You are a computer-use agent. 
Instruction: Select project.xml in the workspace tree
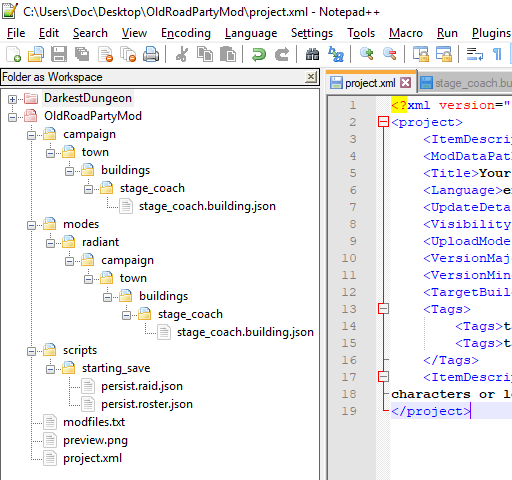coord(92,458)
